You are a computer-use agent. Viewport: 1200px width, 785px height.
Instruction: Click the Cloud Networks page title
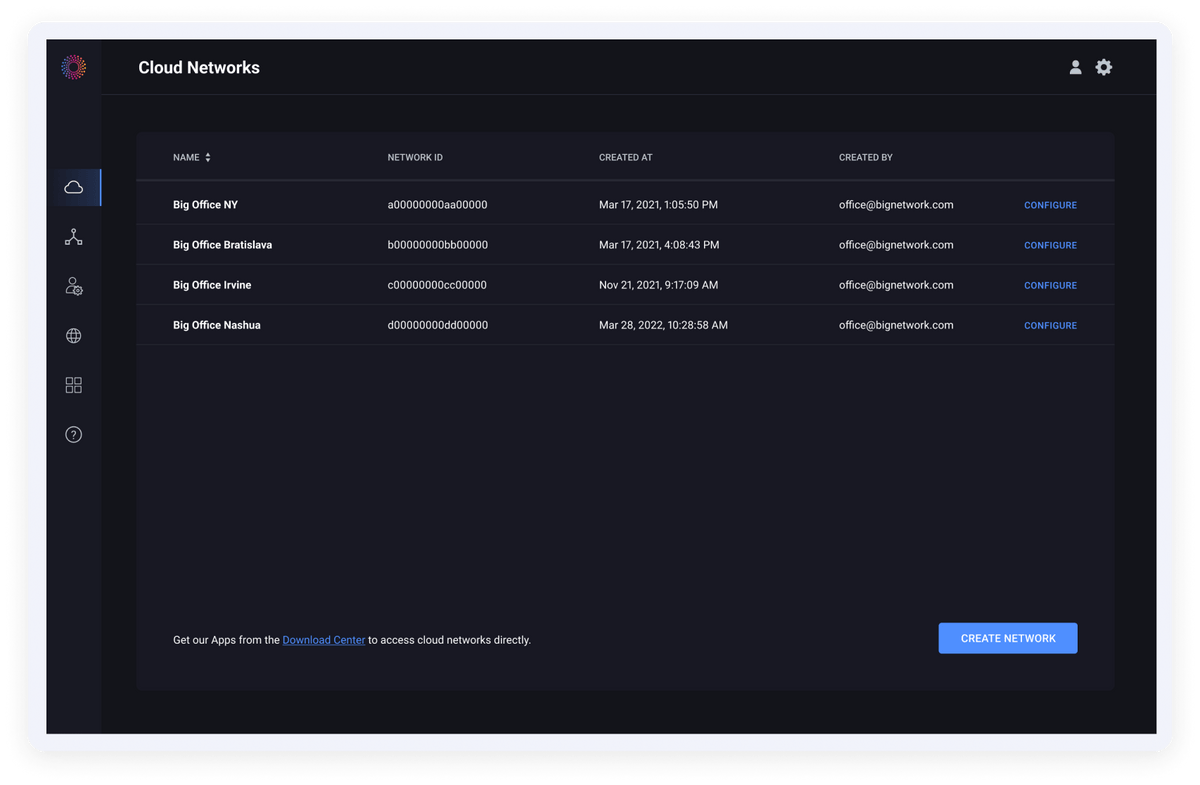(199, 67)
